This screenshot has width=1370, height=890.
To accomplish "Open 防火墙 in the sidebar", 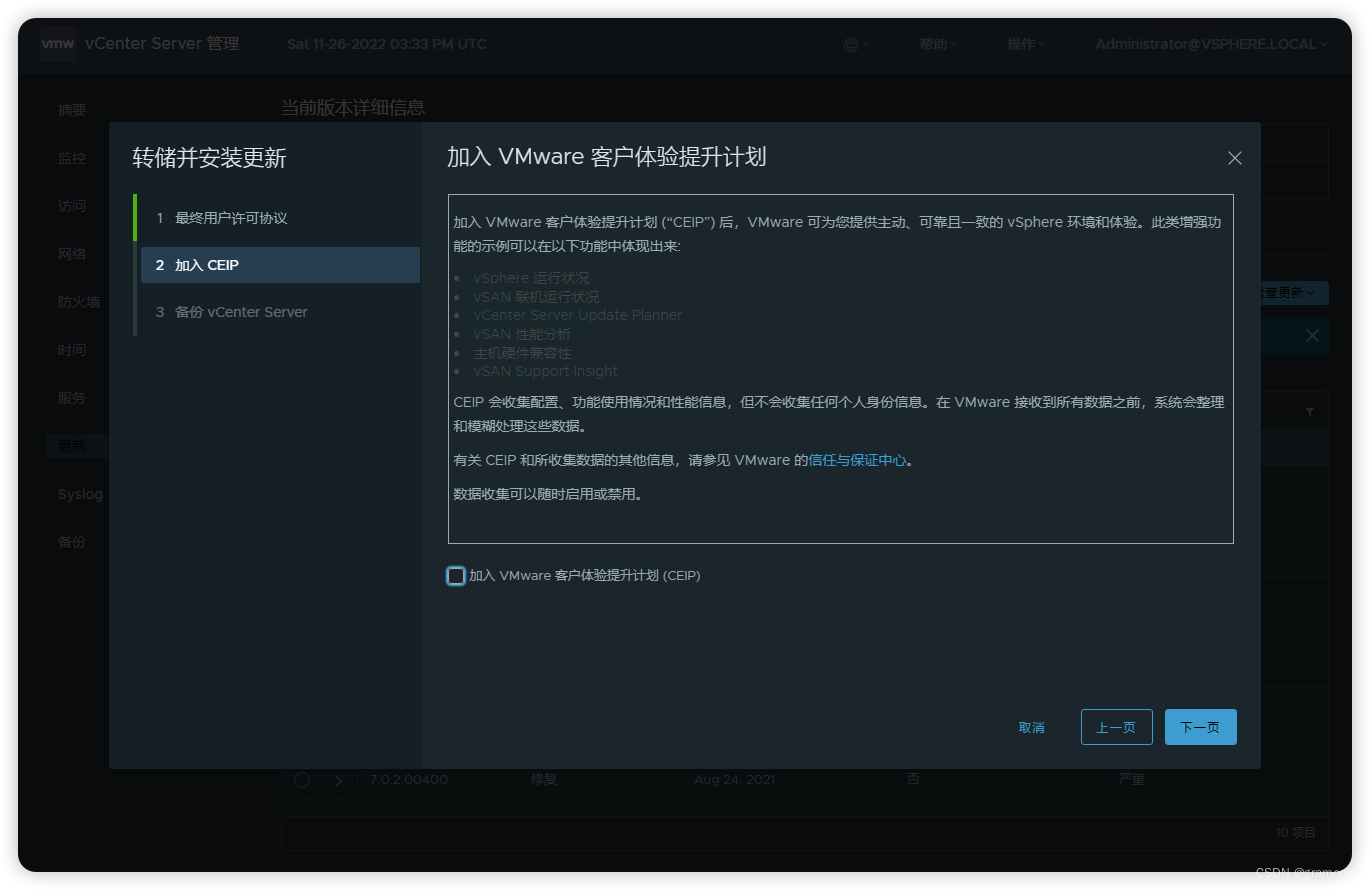I will click(79, 302).
